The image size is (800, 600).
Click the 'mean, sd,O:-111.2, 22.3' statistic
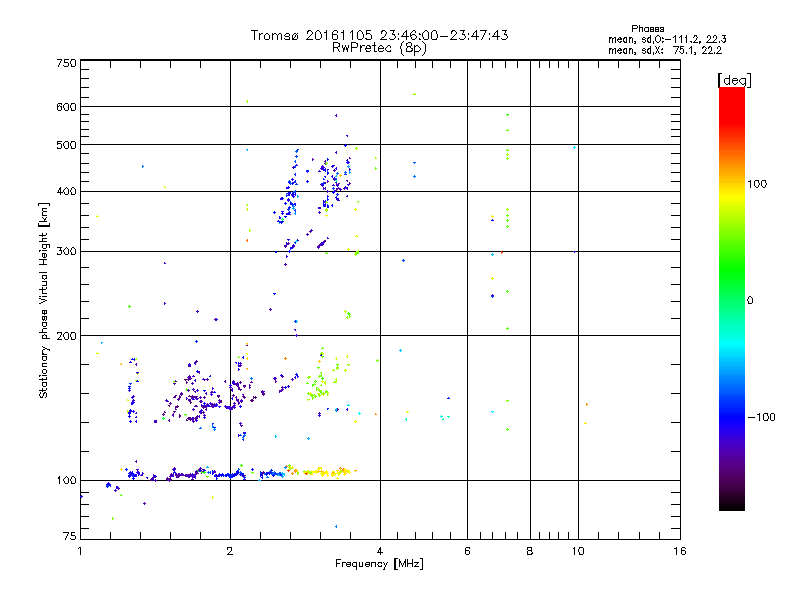pyautogui.click(x=667, y=40)
